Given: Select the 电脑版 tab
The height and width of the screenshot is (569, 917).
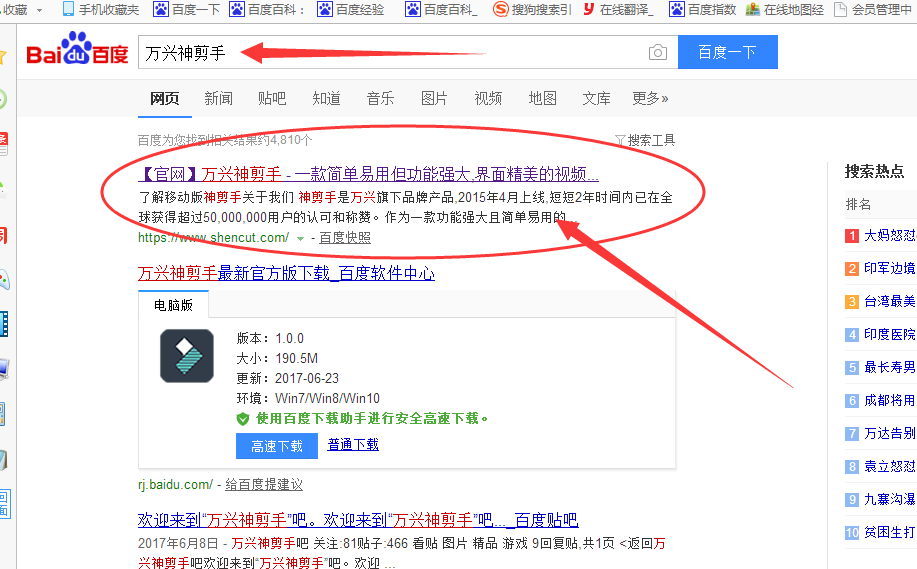Looking at the screenshot, I should tap(173, 305).
